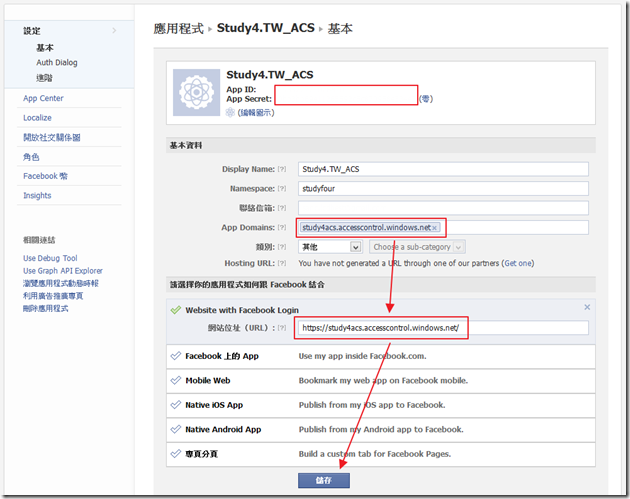This screenshot has width=630, height=499.
Task: Click the App Domains help [?] icon
Action: (x=282, y=227)
